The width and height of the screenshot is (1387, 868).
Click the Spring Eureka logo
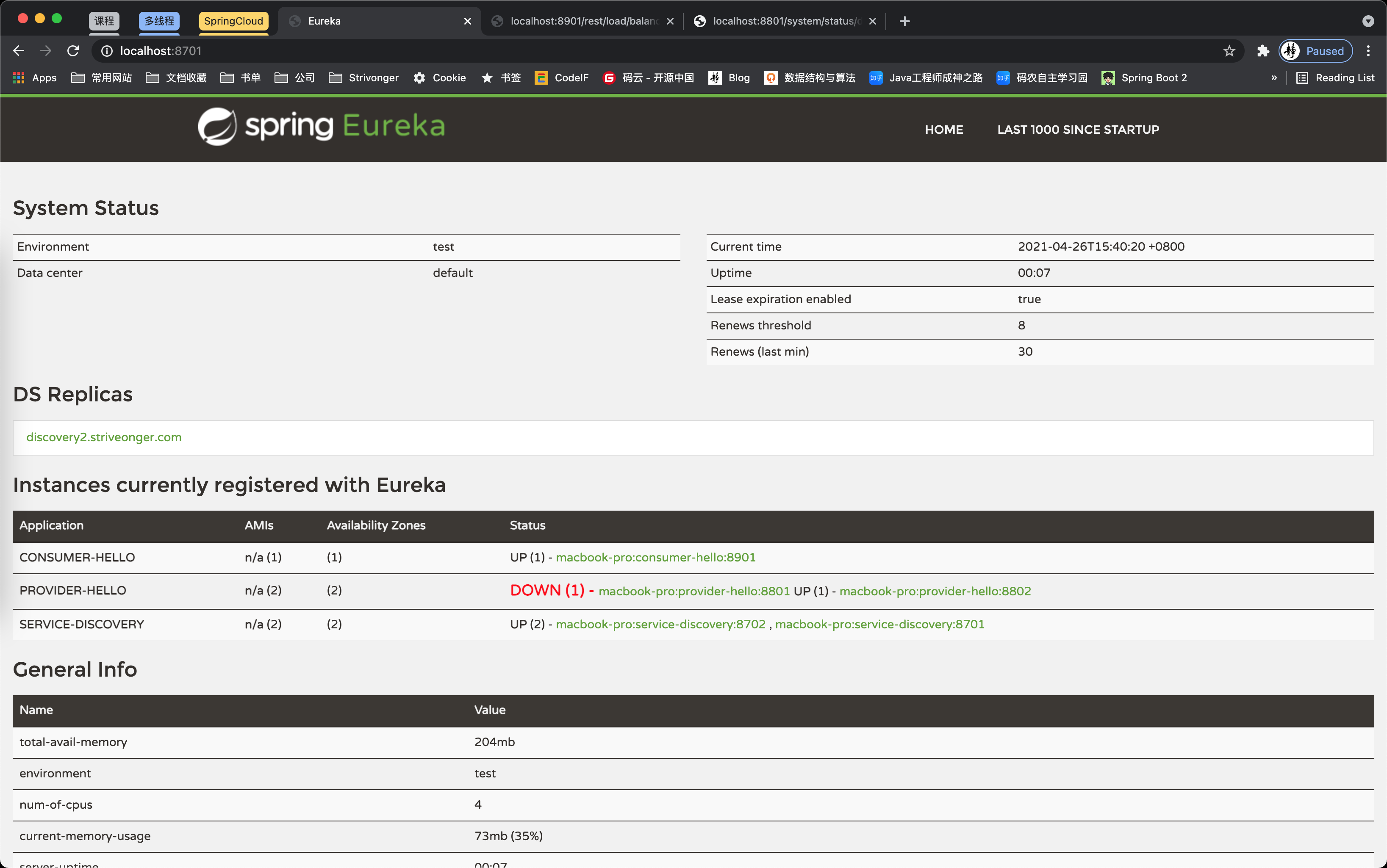pos(322,126)
